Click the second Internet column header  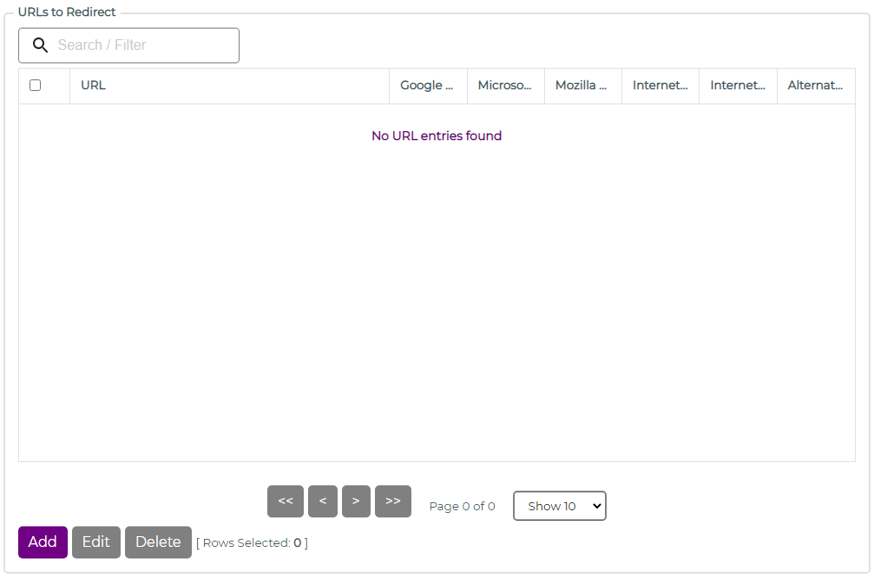[x=737, y=85]
